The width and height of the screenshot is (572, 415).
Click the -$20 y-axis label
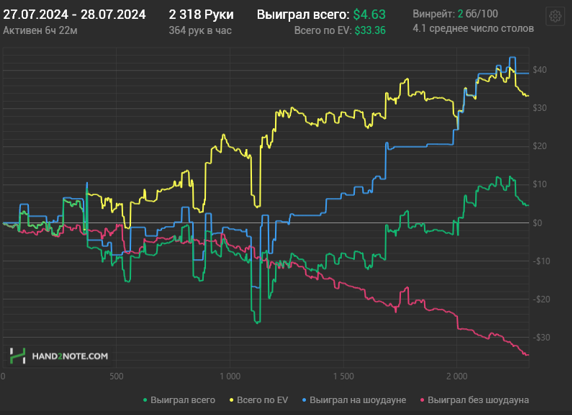point(541,299)
